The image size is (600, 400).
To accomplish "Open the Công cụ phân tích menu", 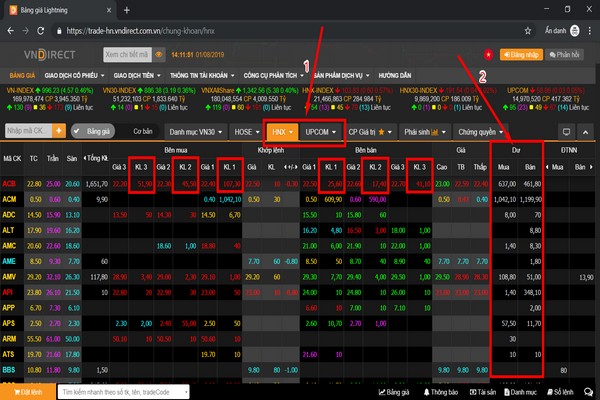I will pyautogui.click(x=273, y=75).
